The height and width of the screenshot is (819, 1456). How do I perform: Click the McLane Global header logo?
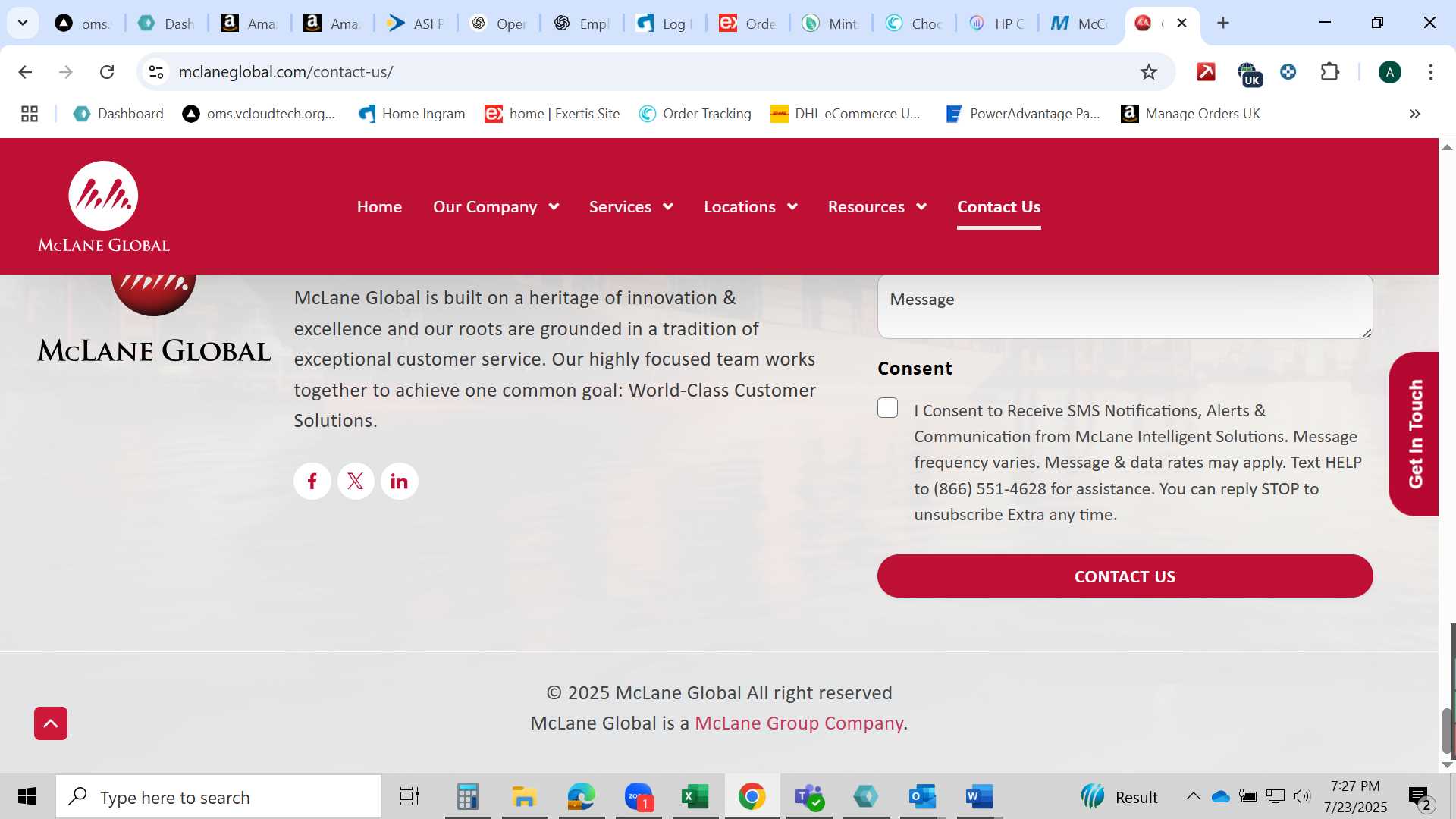point(104,206)
